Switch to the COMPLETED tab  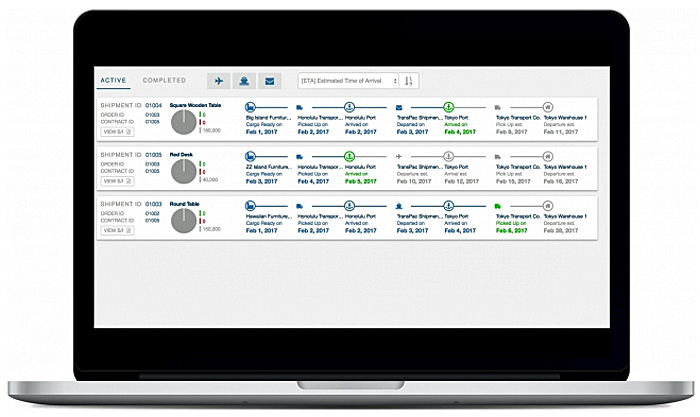[164, 80]
